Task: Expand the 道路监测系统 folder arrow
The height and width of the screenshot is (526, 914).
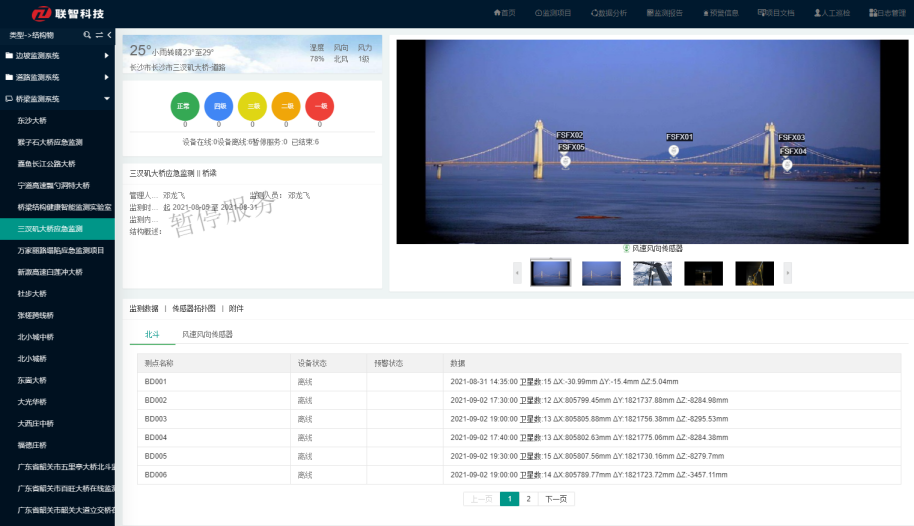Action: pos(107,77)
